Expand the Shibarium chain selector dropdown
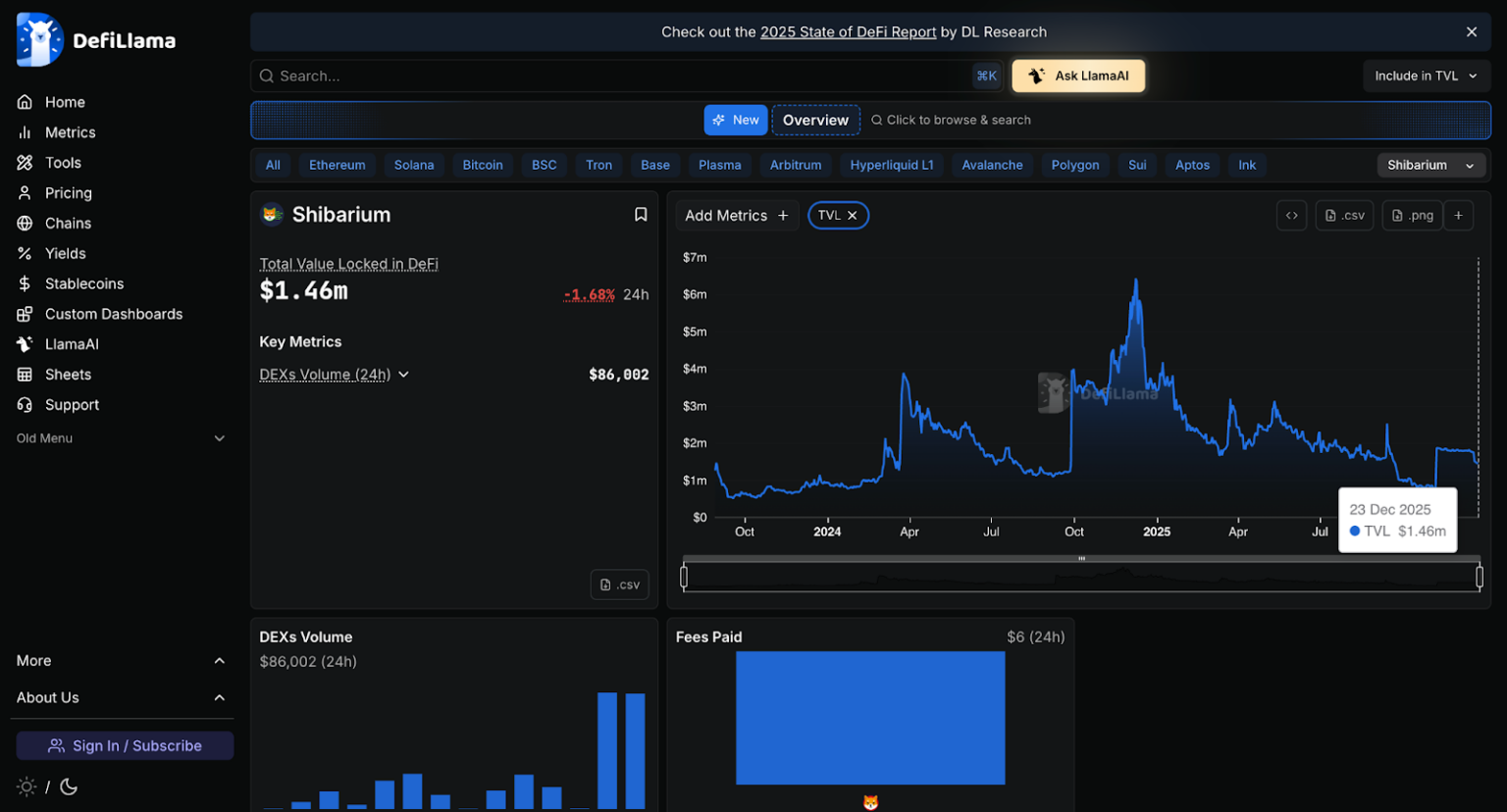 click(x=1430, y=165)
